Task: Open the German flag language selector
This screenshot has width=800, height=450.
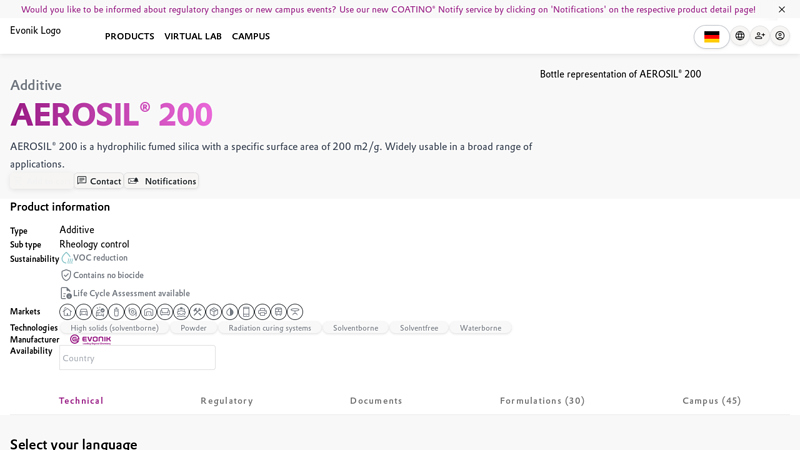Action: 711,37
